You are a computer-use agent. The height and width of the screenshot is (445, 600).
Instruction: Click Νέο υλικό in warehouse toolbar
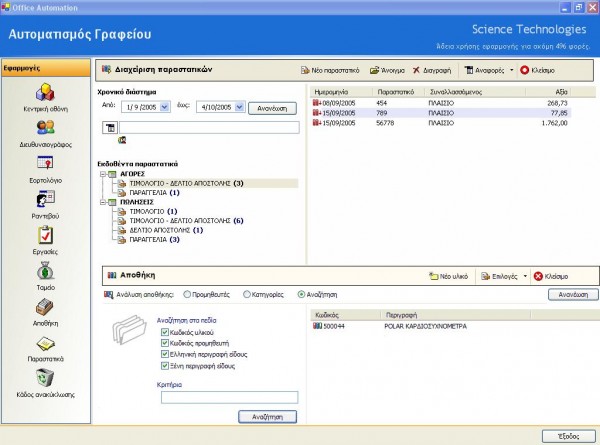point(448,276)
